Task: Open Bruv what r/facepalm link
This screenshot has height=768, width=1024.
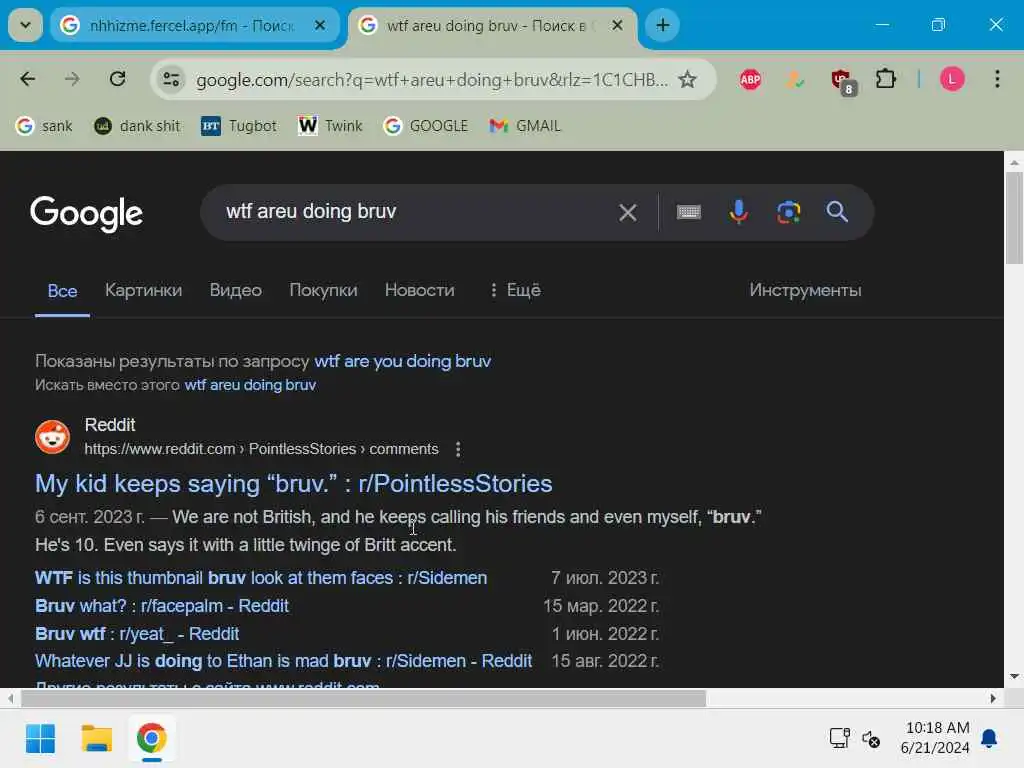Action: tap(162, 606)
